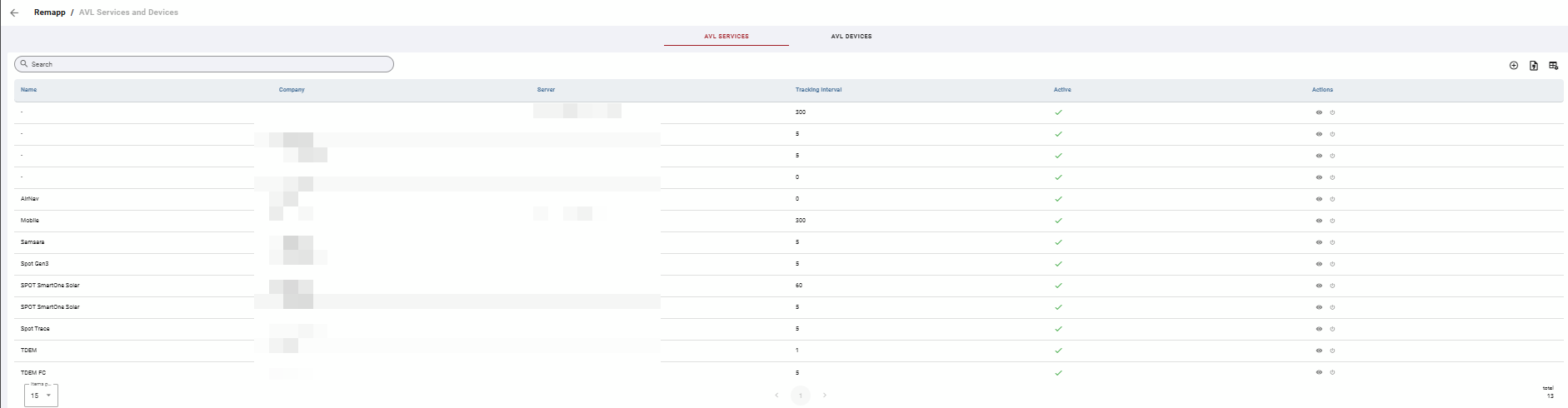Viewport: 1568px width, 408px height.
Task: Sort by the Name column header
Action: 29,90
